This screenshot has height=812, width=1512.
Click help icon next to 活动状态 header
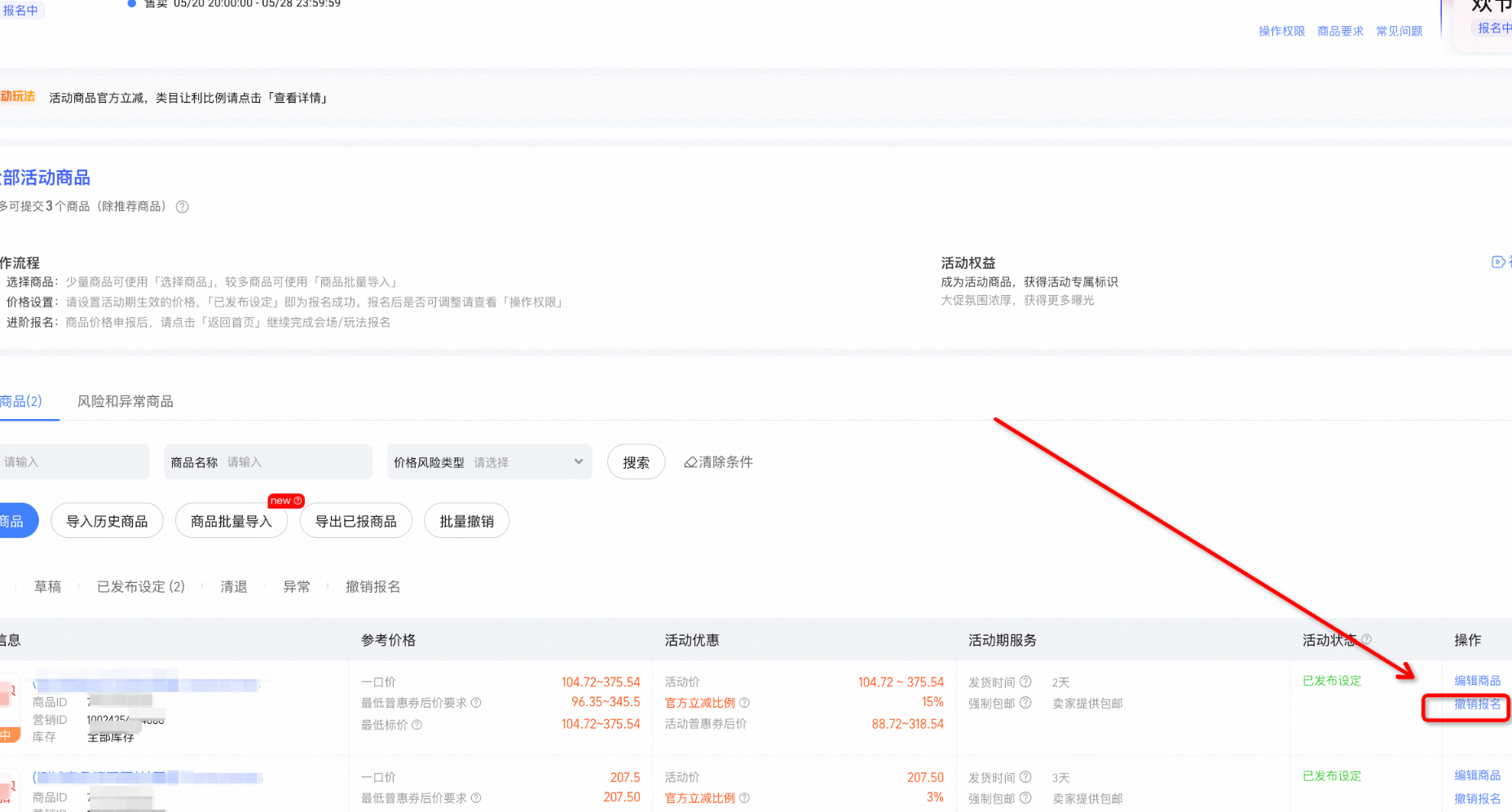pyautogui.click(x=1366, y=640)
